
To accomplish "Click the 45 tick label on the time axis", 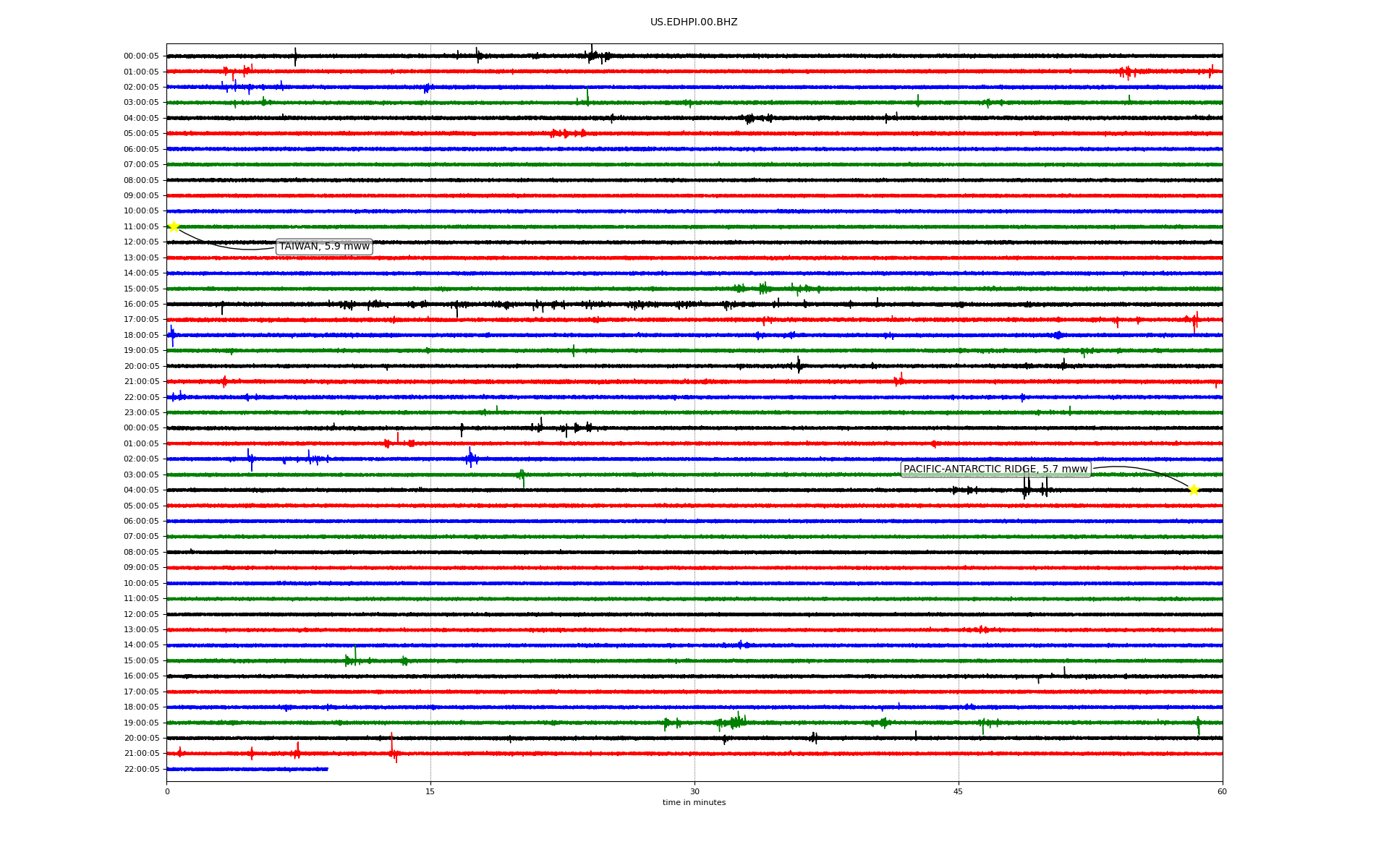I will coord(959,791).
